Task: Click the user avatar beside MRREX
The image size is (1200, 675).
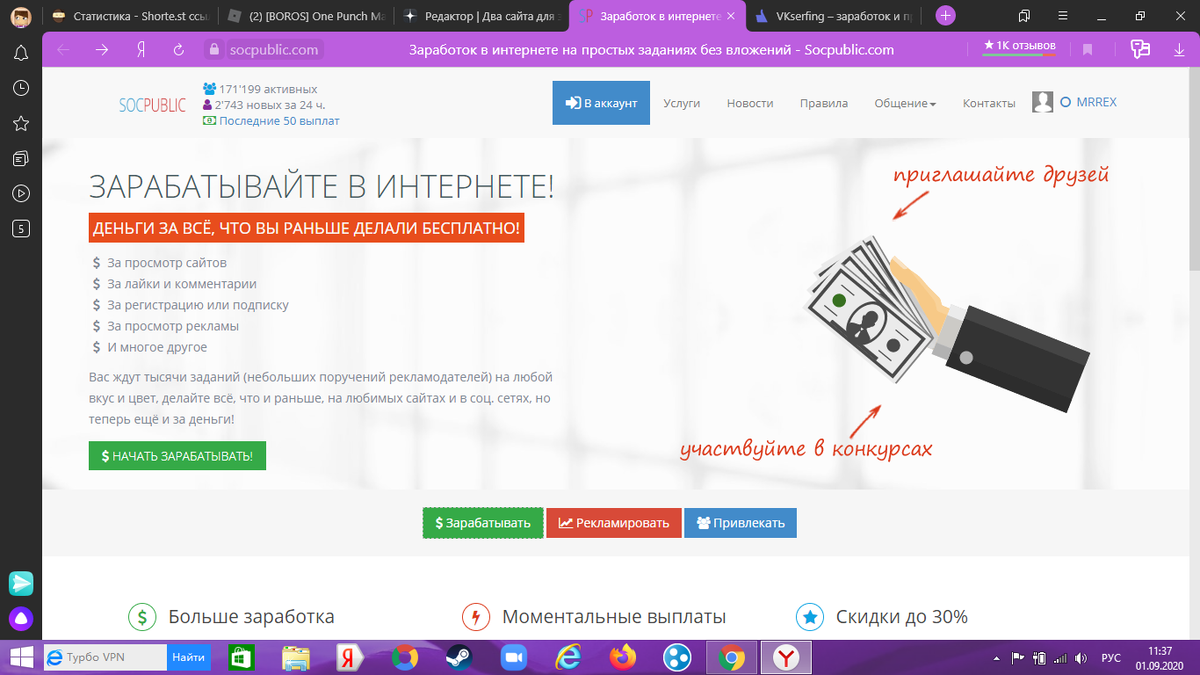Action: pos(1043,102)
